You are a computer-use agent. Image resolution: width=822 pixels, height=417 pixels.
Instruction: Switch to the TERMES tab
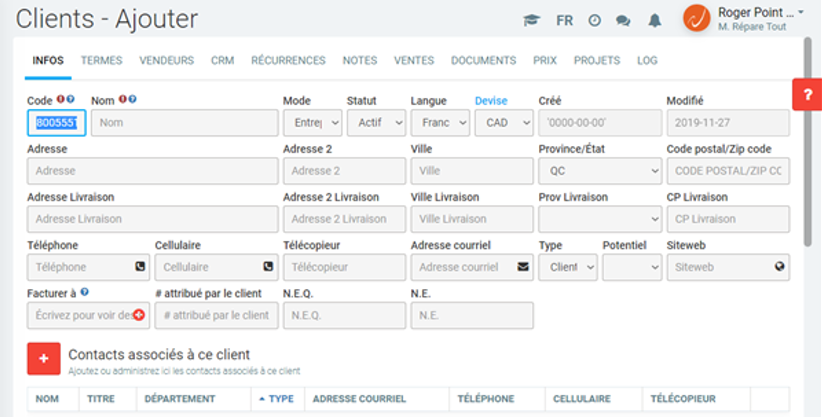[101, 61]
